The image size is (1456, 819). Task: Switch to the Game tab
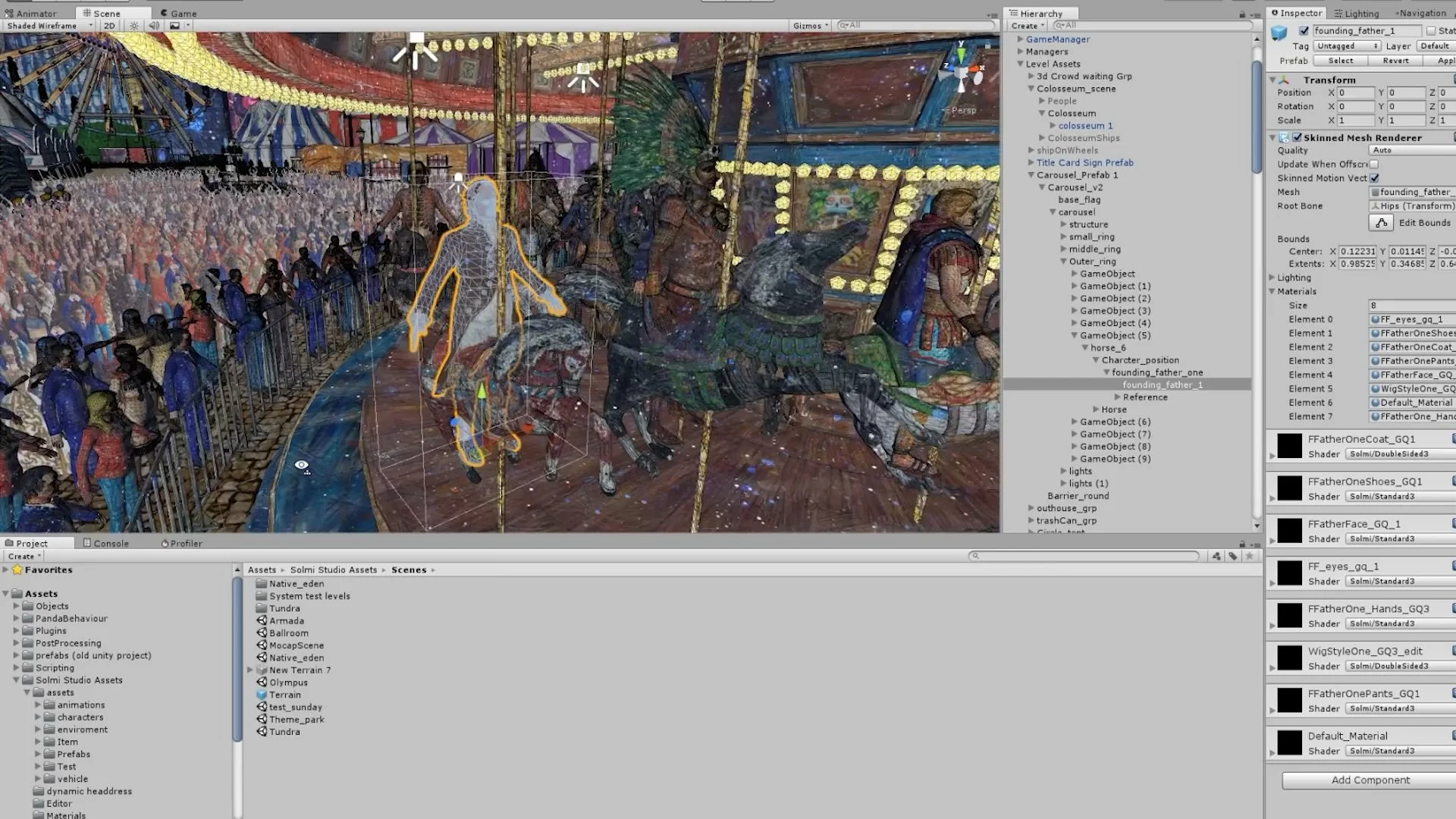point(179,13)
